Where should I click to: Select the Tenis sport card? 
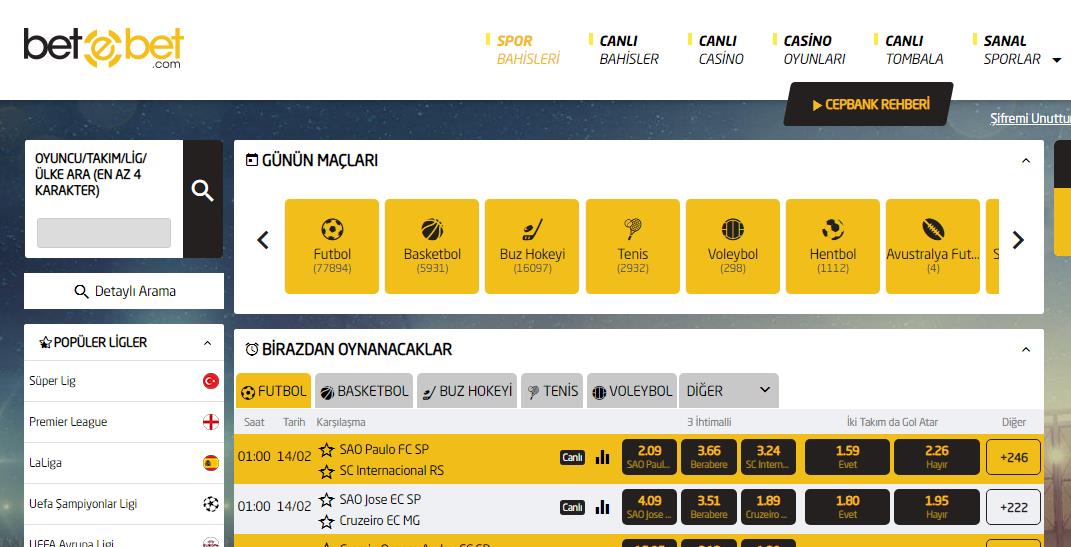point(632,247)
